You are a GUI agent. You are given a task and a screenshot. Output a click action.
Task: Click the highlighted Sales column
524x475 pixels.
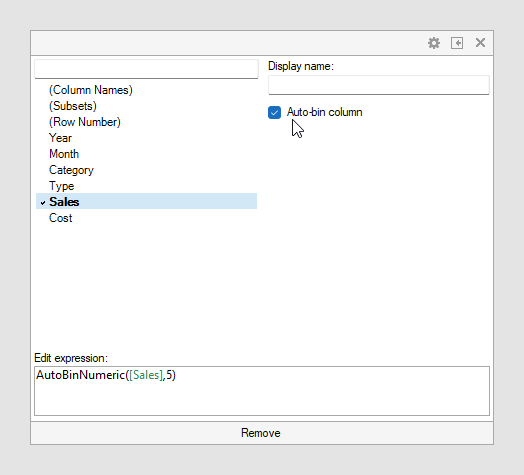coord(146,201)
